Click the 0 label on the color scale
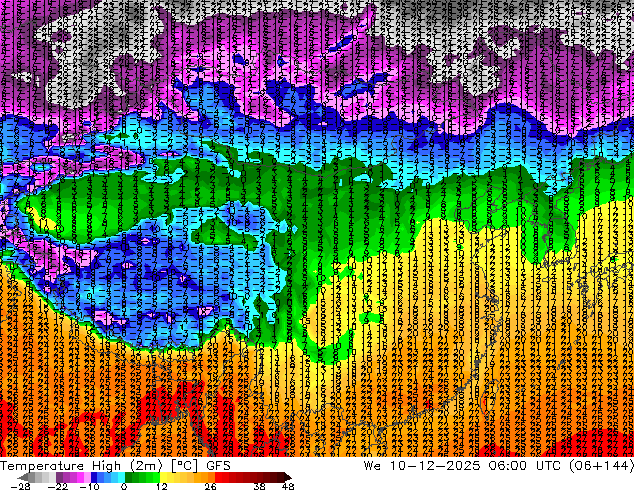Viewport: 634px width, 490px height. 124,486
